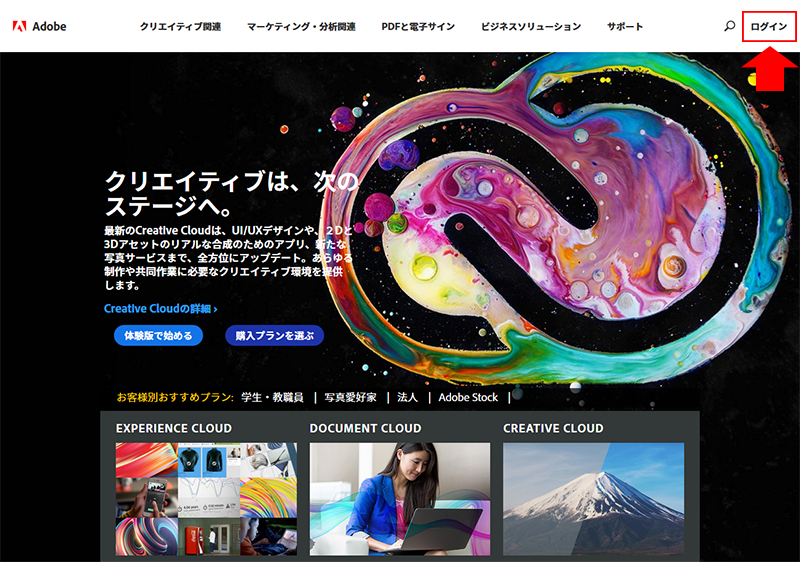Click the EXPERIENCE CLOUD heading

click(x=173, y=428)
